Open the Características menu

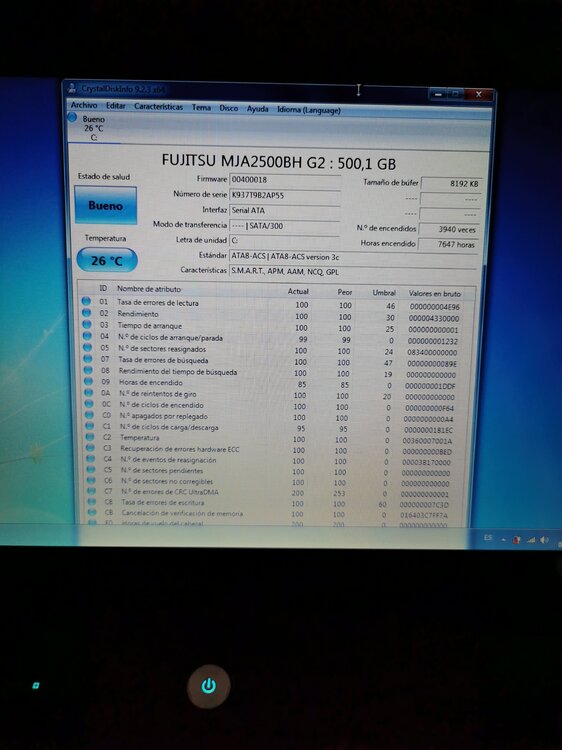click(x=158, y=107)
